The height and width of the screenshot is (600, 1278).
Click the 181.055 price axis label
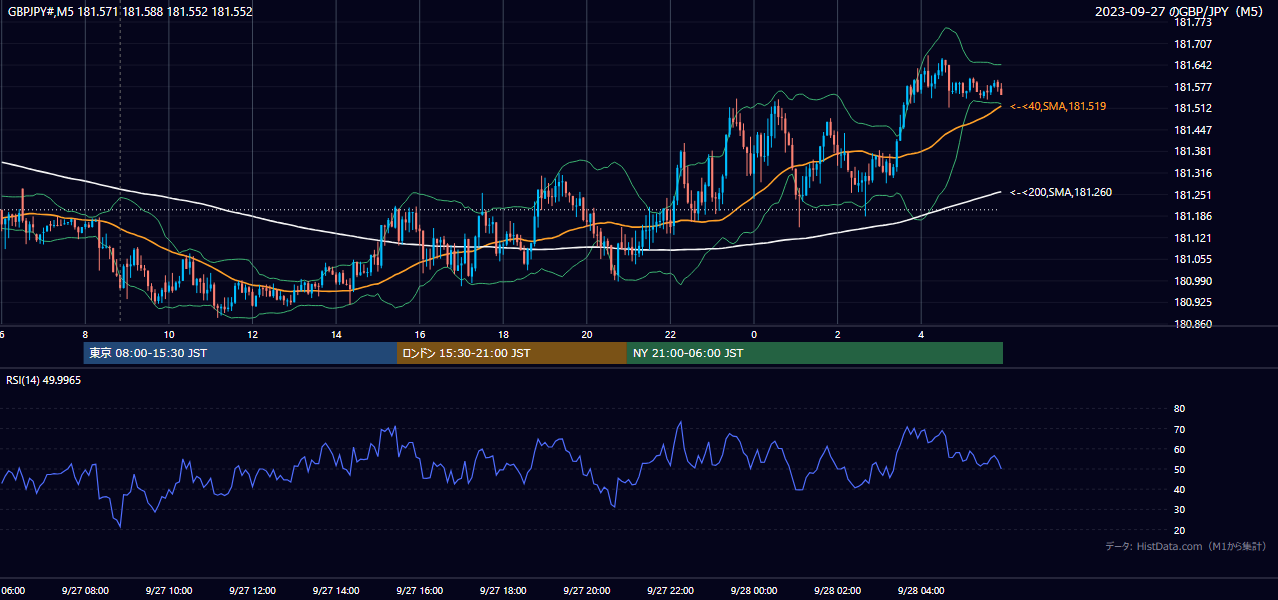(x=1193, y=260)
